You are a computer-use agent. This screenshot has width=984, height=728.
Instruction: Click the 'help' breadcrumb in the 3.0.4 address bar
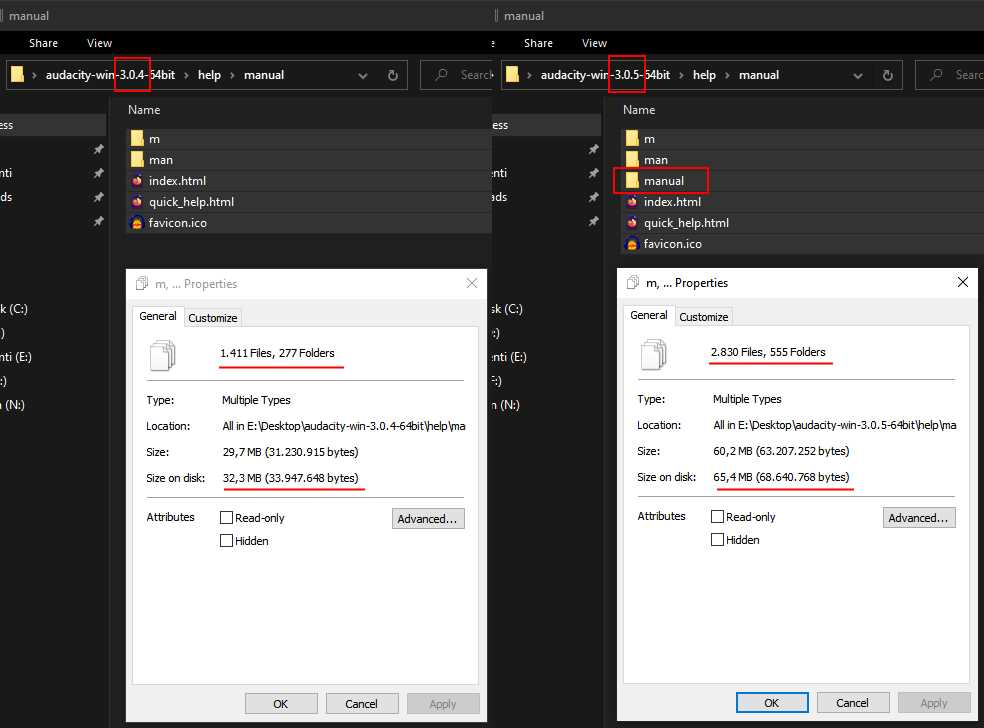tap(209, 75)
